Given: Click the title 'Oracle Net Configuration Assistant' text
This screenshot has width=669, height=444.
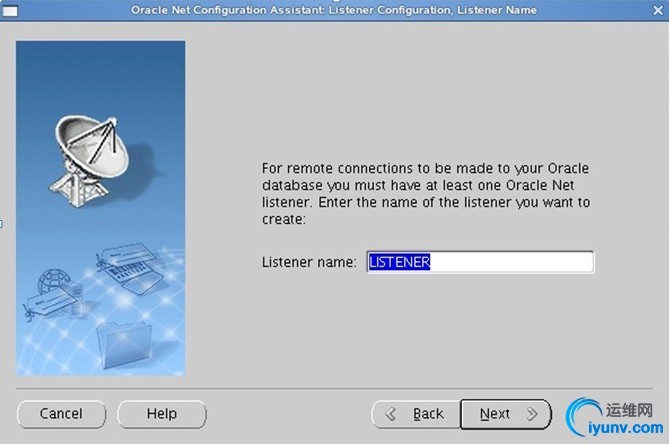Looking at the screenshot, I should pos(227,10).
